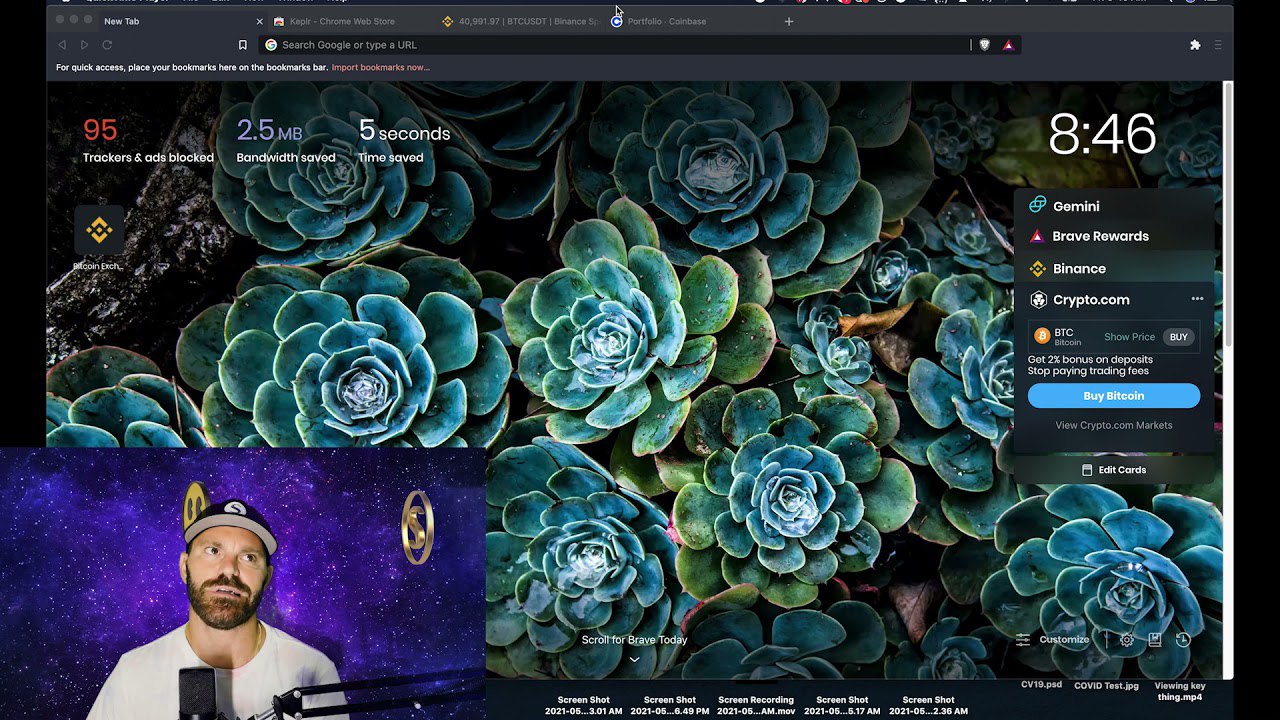Focus the Search Google or type a URL field

tap(615, 45)
